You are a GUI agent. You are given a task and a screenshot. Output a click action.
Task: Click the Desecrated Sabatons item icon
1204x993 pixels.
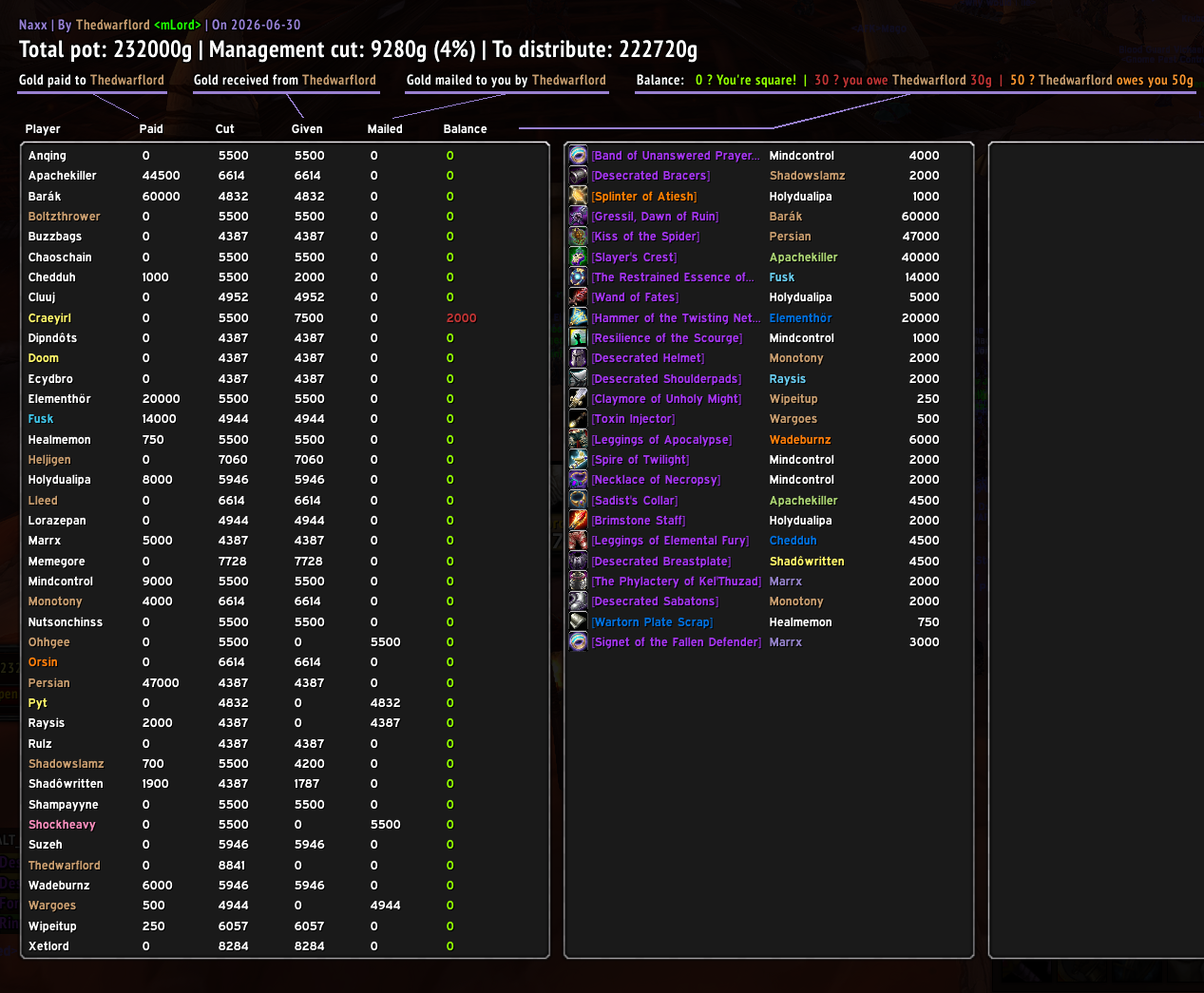pos(578,602)
